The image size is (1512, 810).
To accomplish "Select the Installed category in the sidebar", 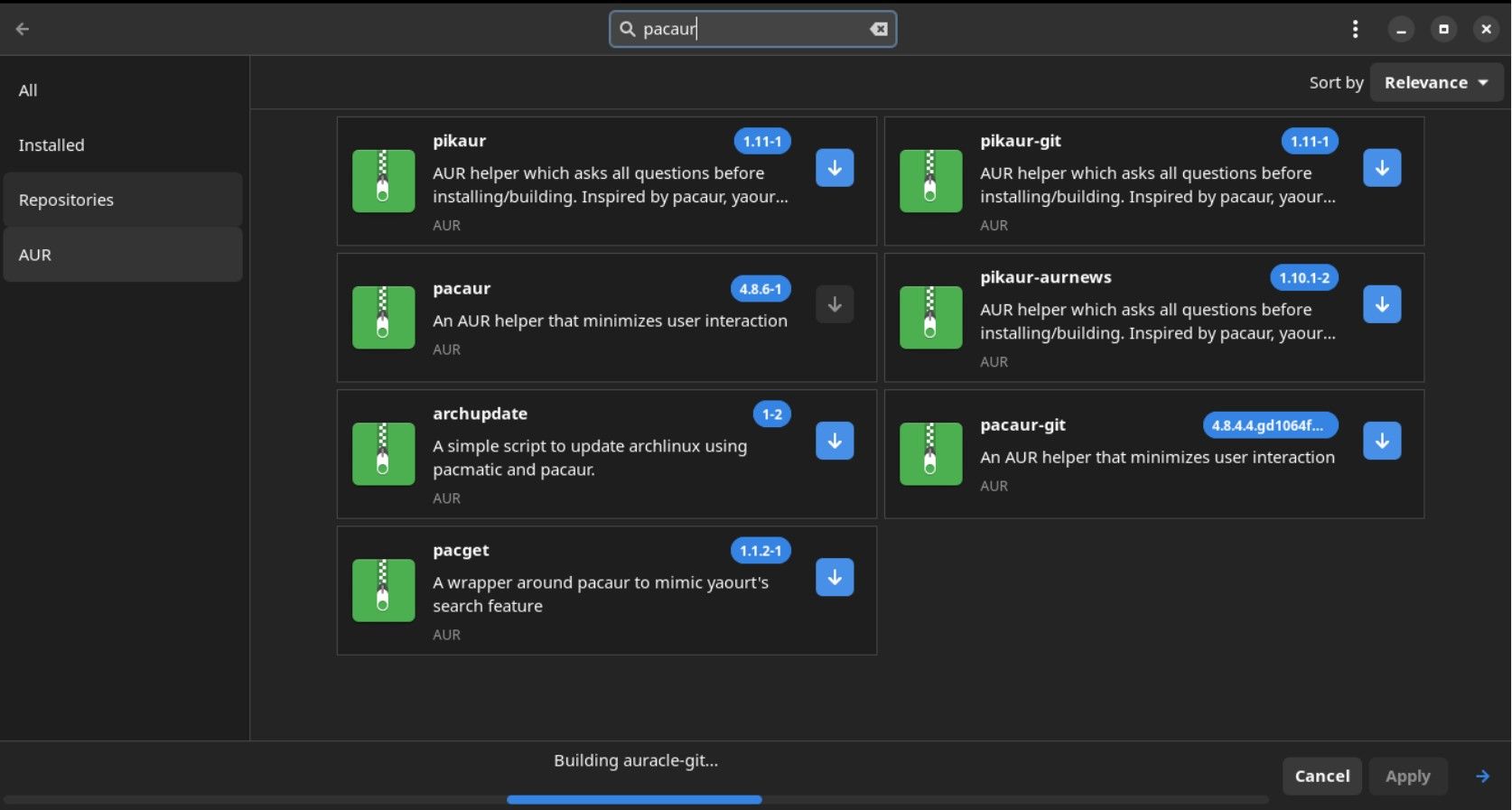I will 123,145.
